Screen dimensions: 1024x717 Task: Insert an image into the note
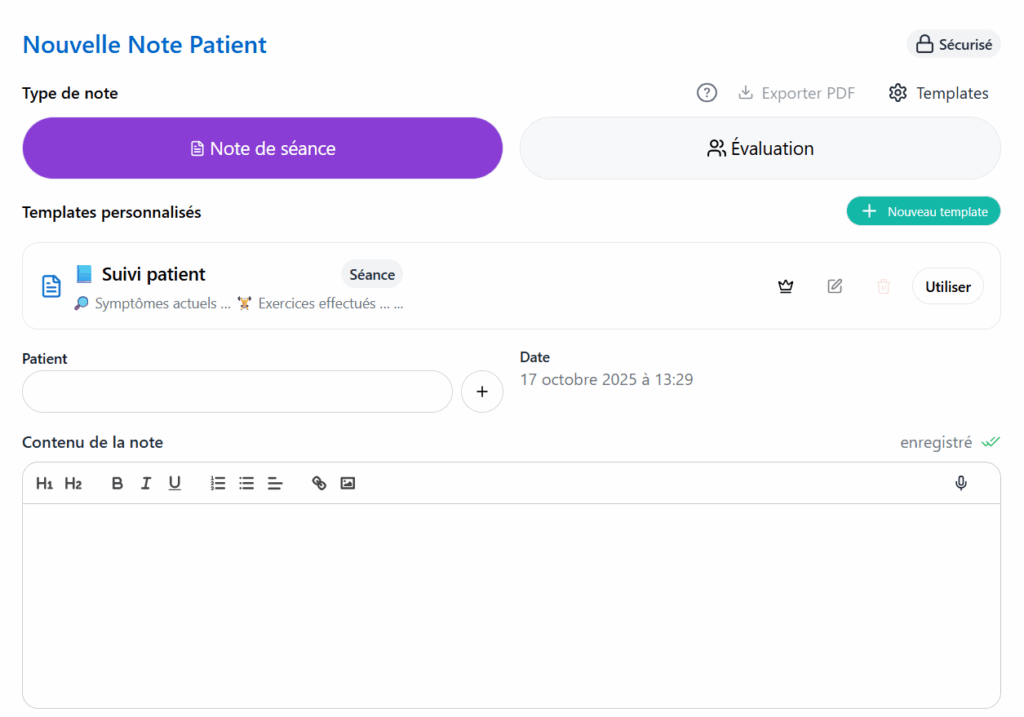[348, 483]
